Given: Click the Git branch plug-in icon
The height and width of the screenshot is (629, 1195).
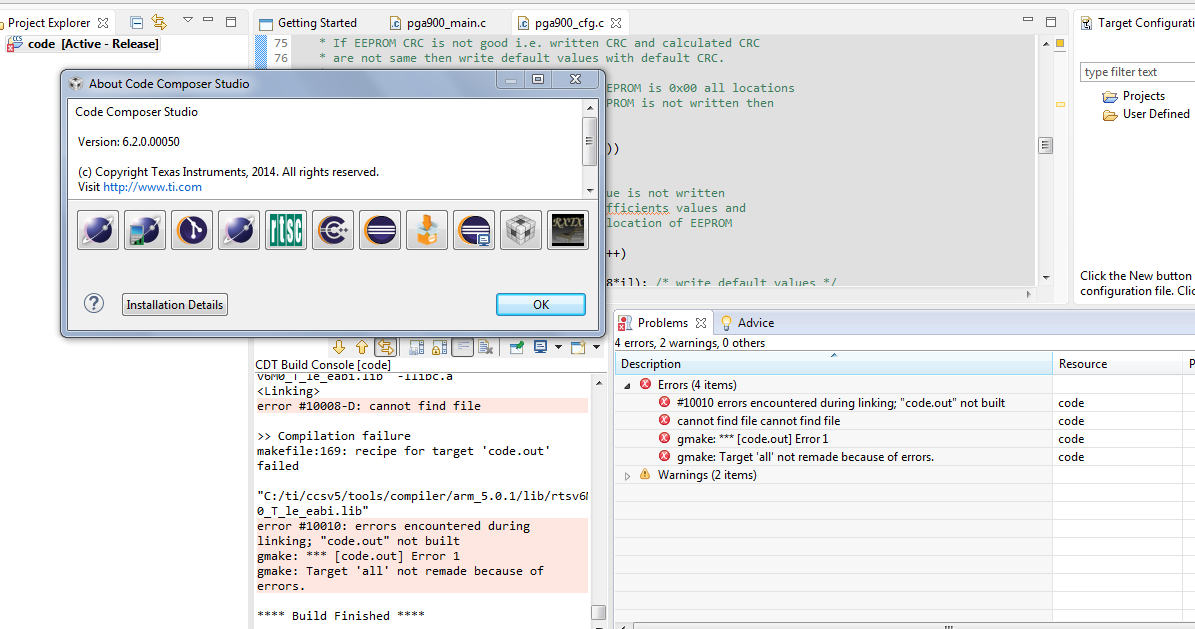Looking at the screenshot, I should click(192, 230).
